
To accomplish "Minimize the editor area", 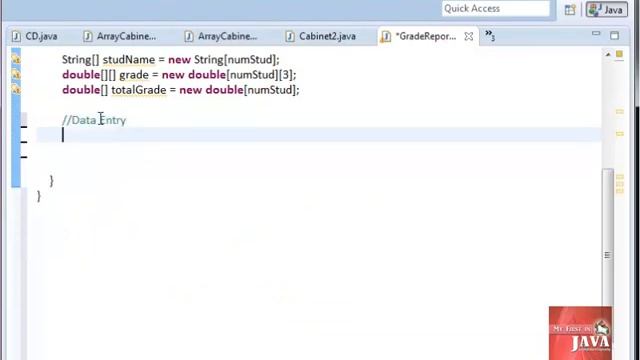I will pyautogui.click(x=596, y=34).
